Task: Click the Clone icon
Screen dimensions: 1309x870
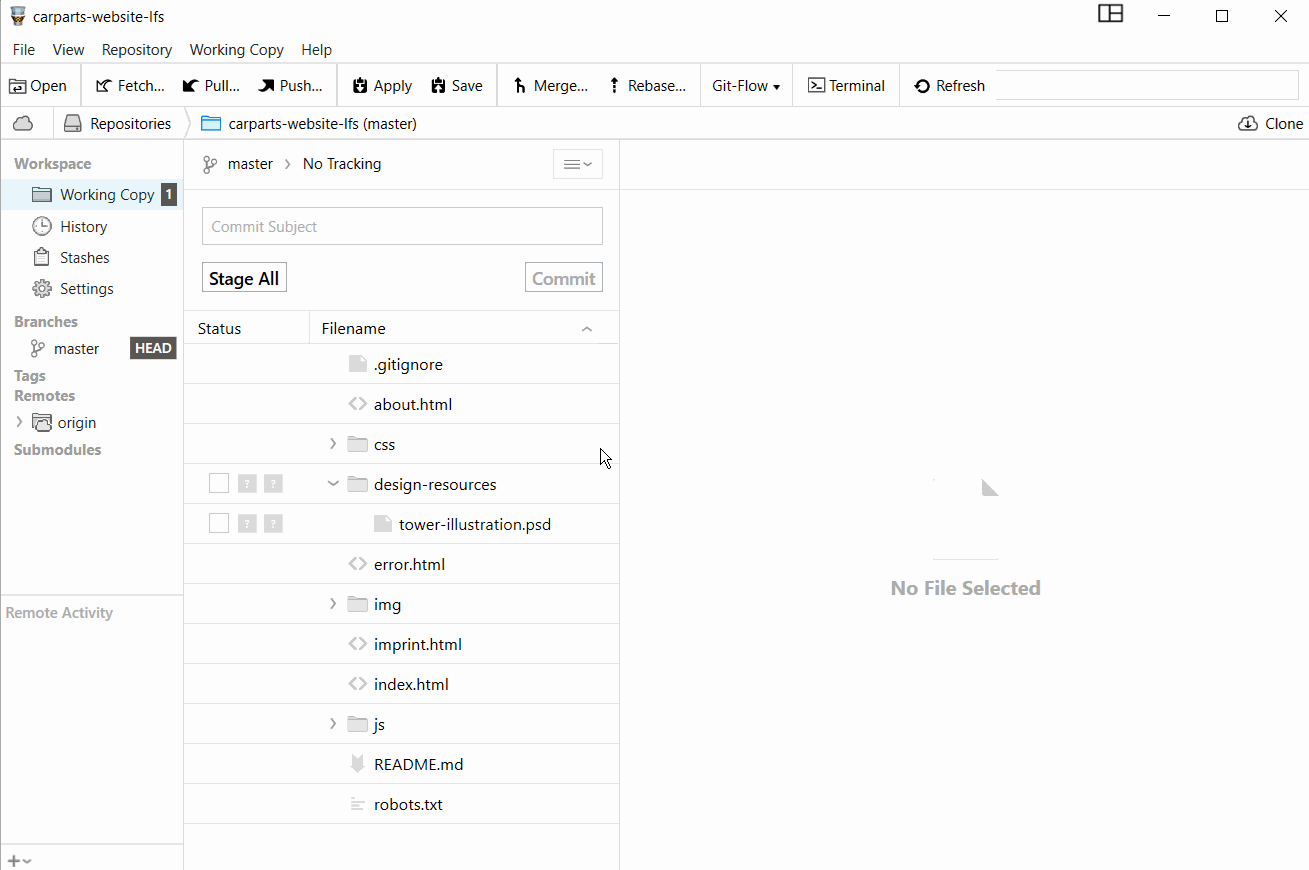Action: pos(1248,124)
